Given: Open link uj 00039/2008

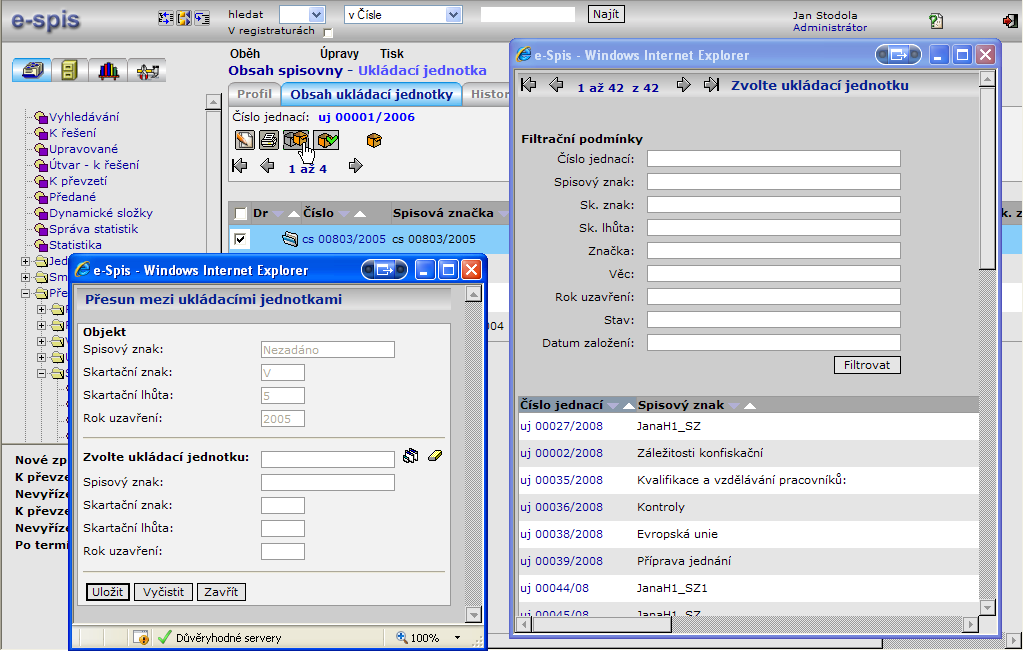Looking at the screenshot, I should coord(562,561).
